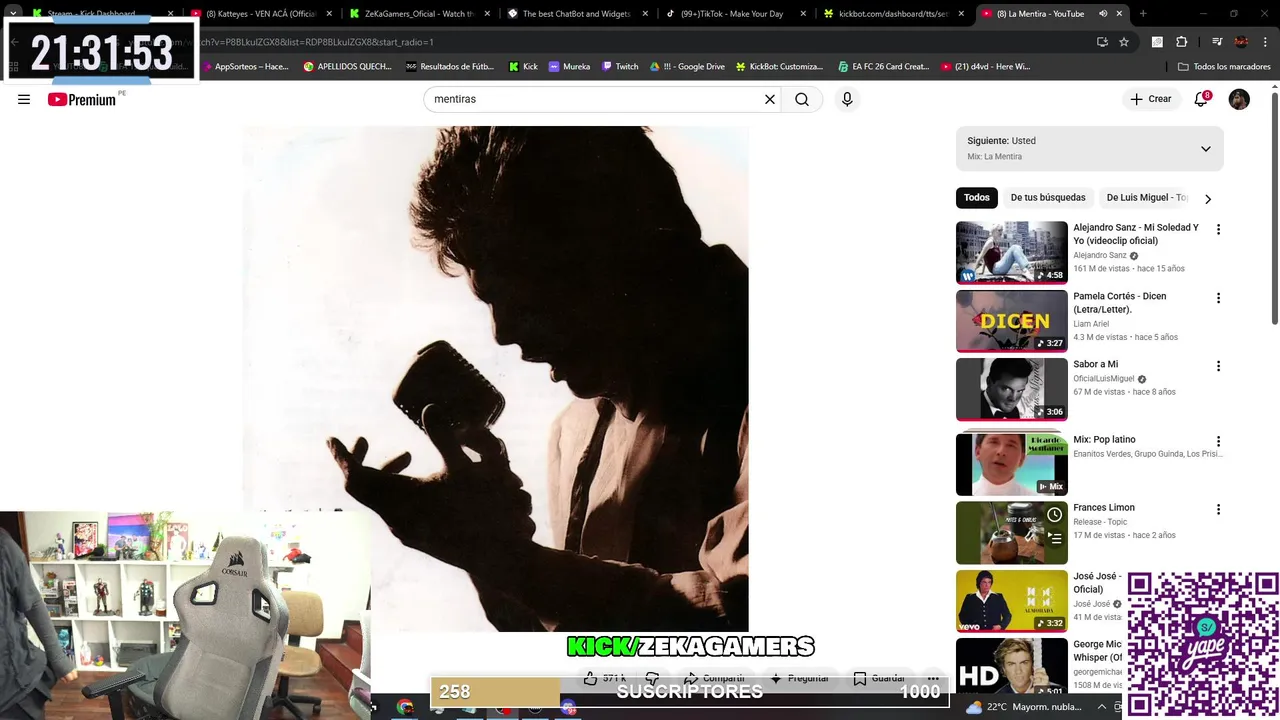
Task: Open options for Mix: Pop latino
Action: point(1218,441)
